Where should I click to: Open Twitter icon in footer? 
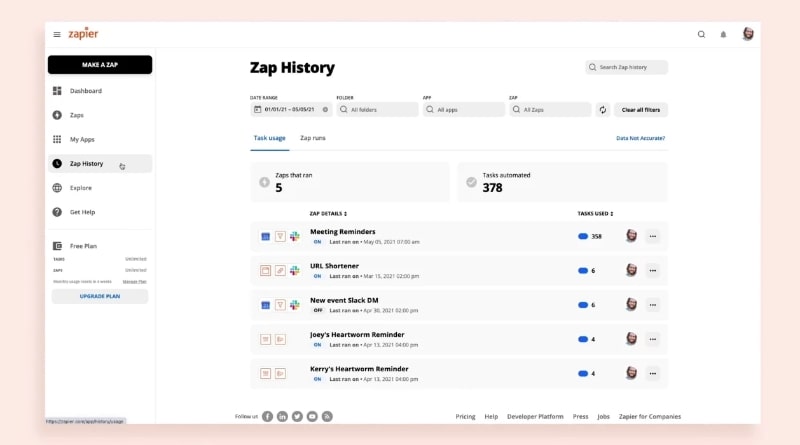click(297, 416)
